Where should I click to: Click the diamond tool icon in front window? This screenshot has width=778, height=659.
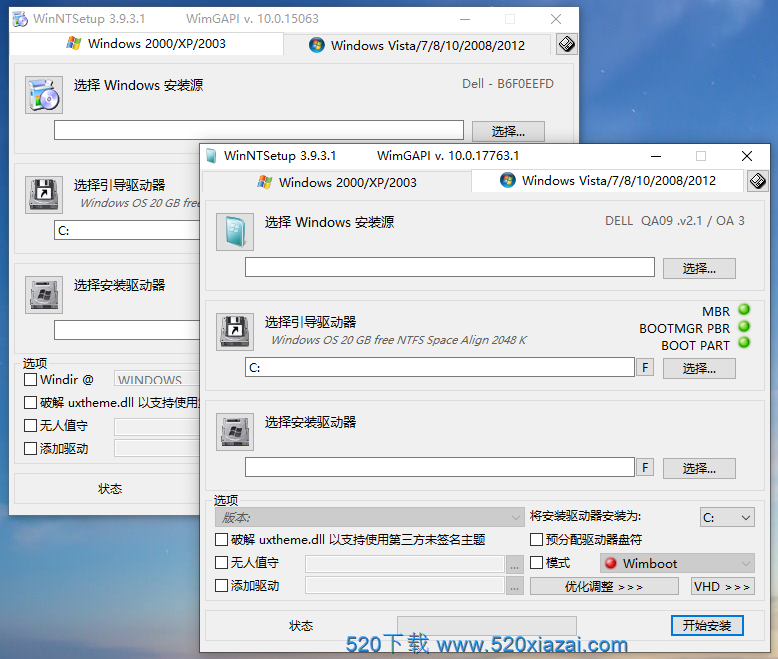pos(758,181)
